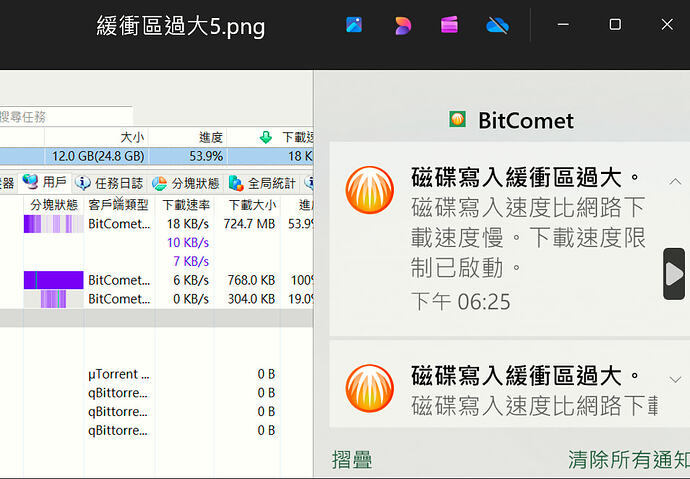Click the 任務日誌 info icon
690x479 pixels.
(x=83, y=183)
